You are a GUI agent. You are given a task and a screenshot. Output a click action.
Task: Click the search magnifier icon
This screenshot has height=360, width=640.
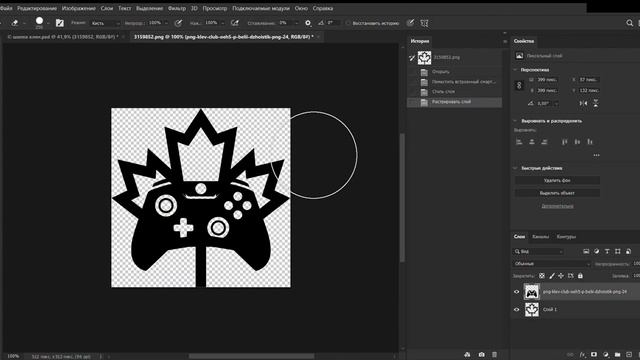629,23
